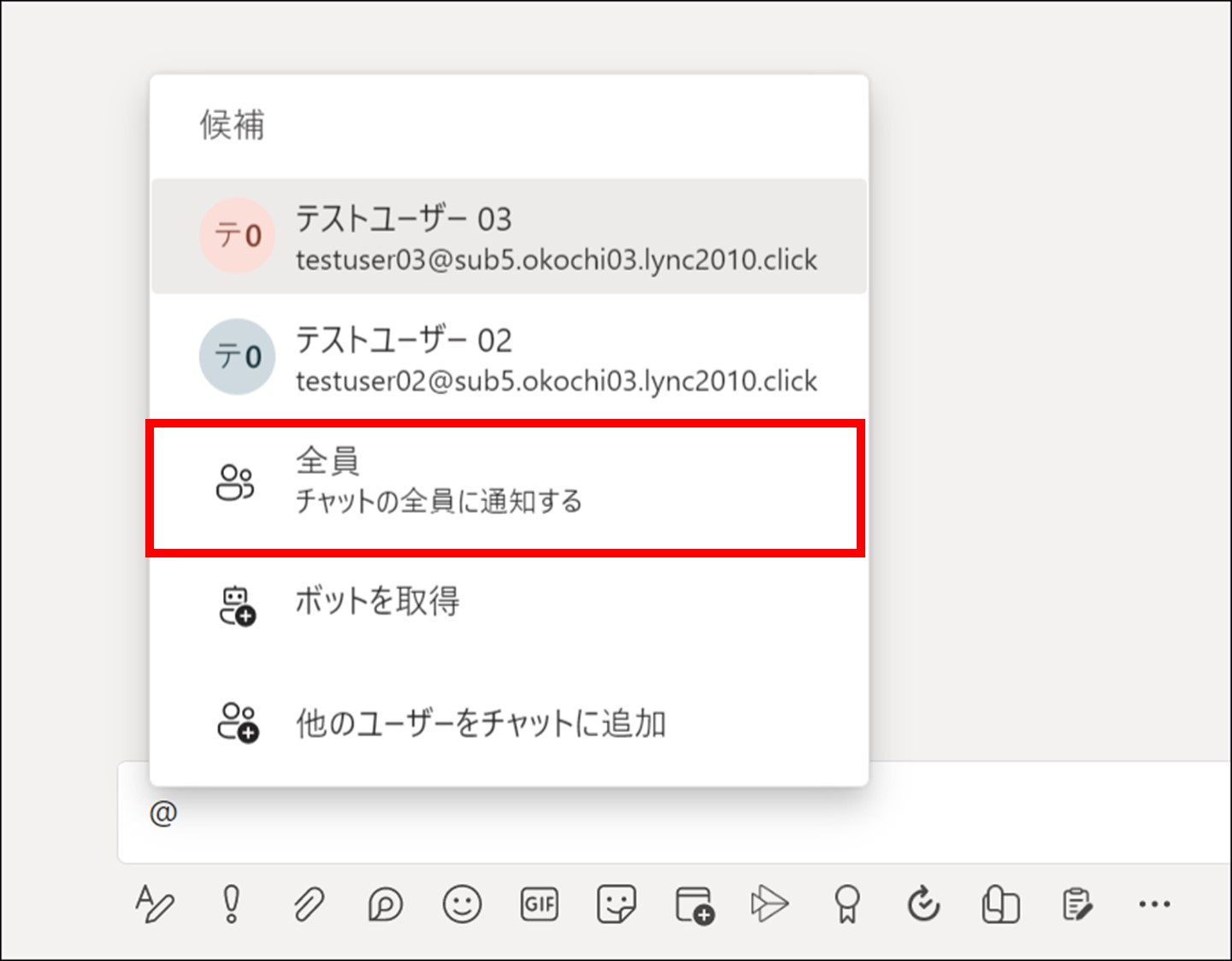Schedule a meeting from the chat toolbar
This screenshot has width=1232, height=961.
point(693,903)
